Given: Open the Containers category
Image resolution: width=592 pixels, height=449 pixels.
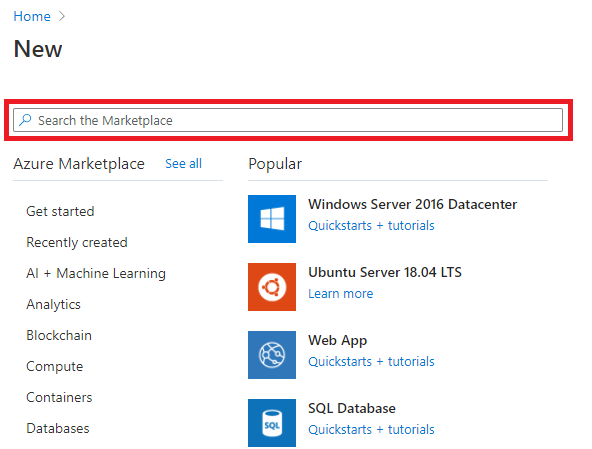Looking at the screenshot, I should tap(59, 397).
